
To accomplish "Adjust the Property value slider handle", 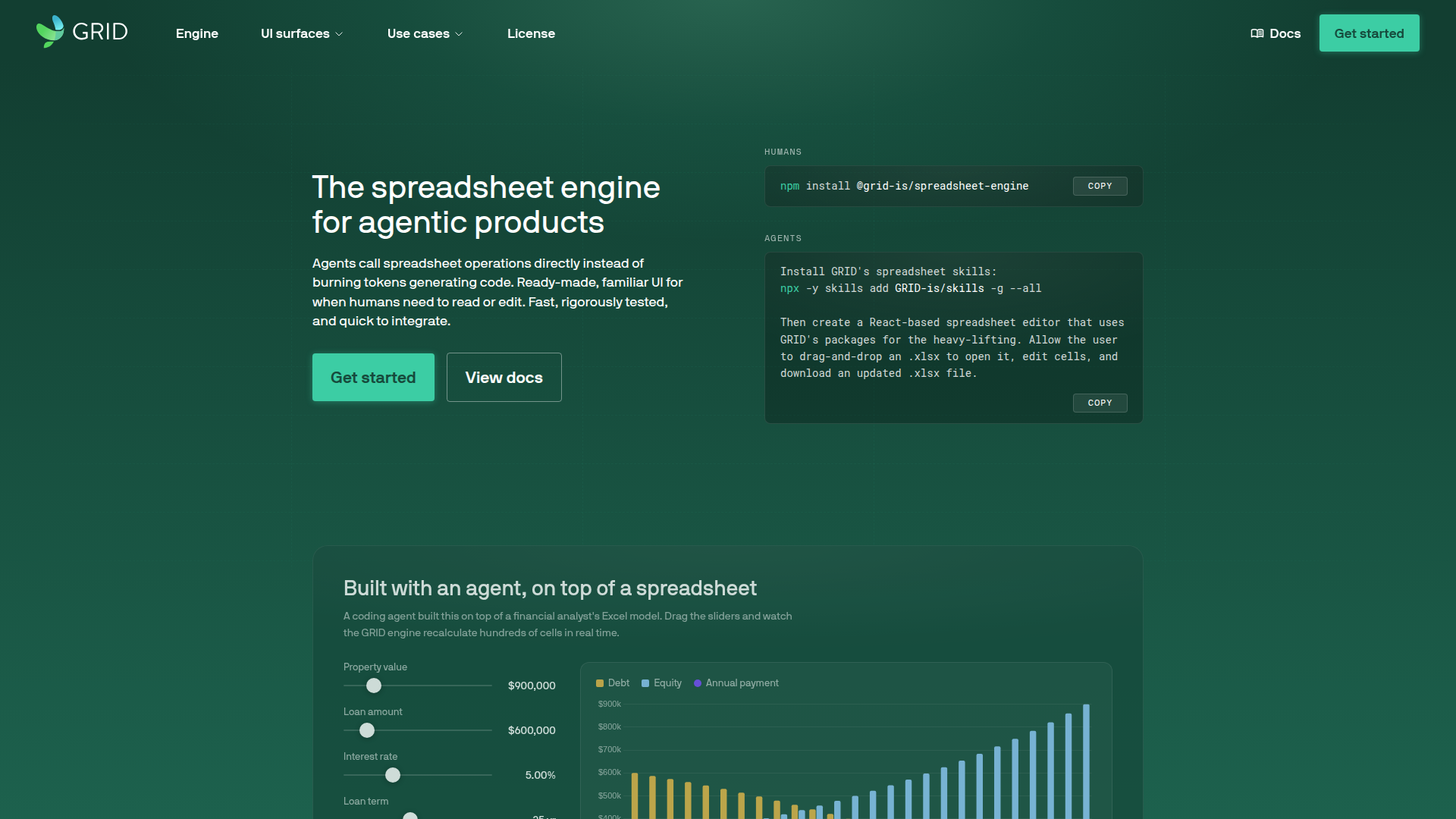I will tap(374, 686).
